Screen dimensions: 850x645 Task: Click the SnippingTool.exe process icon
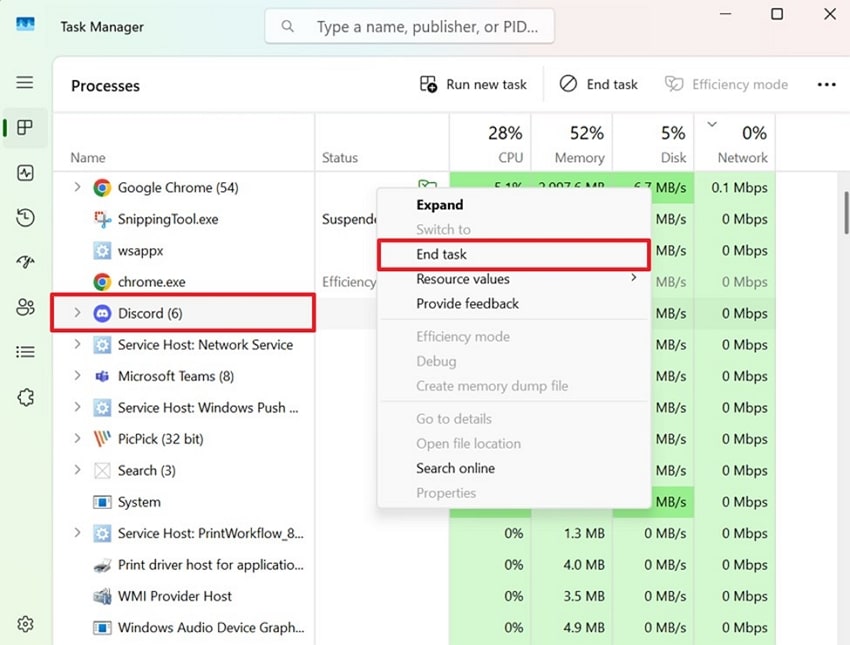point(102,219)
